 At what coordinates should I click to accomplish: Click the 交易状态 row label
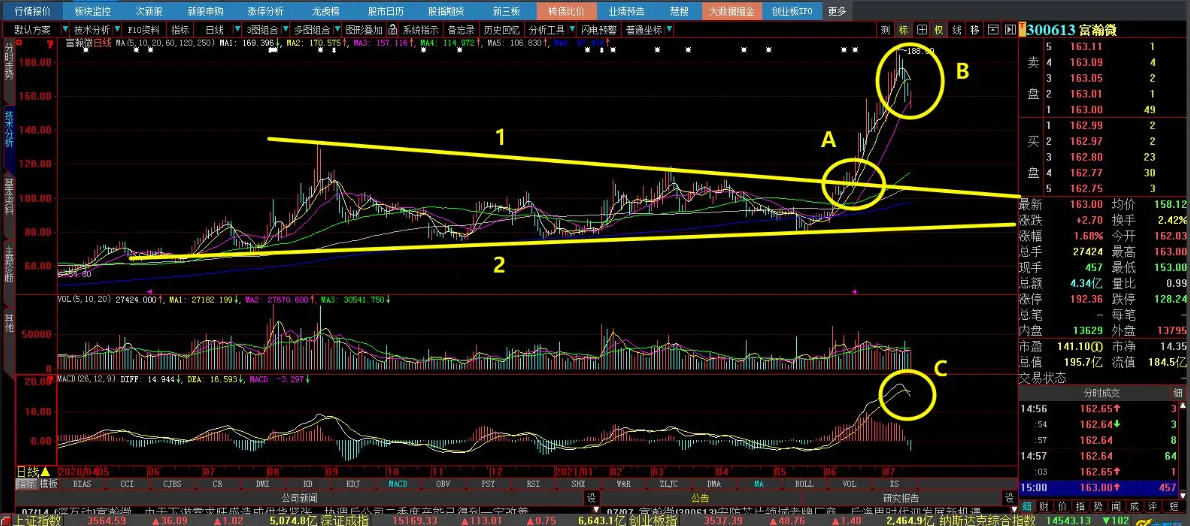click(1043, 377)
